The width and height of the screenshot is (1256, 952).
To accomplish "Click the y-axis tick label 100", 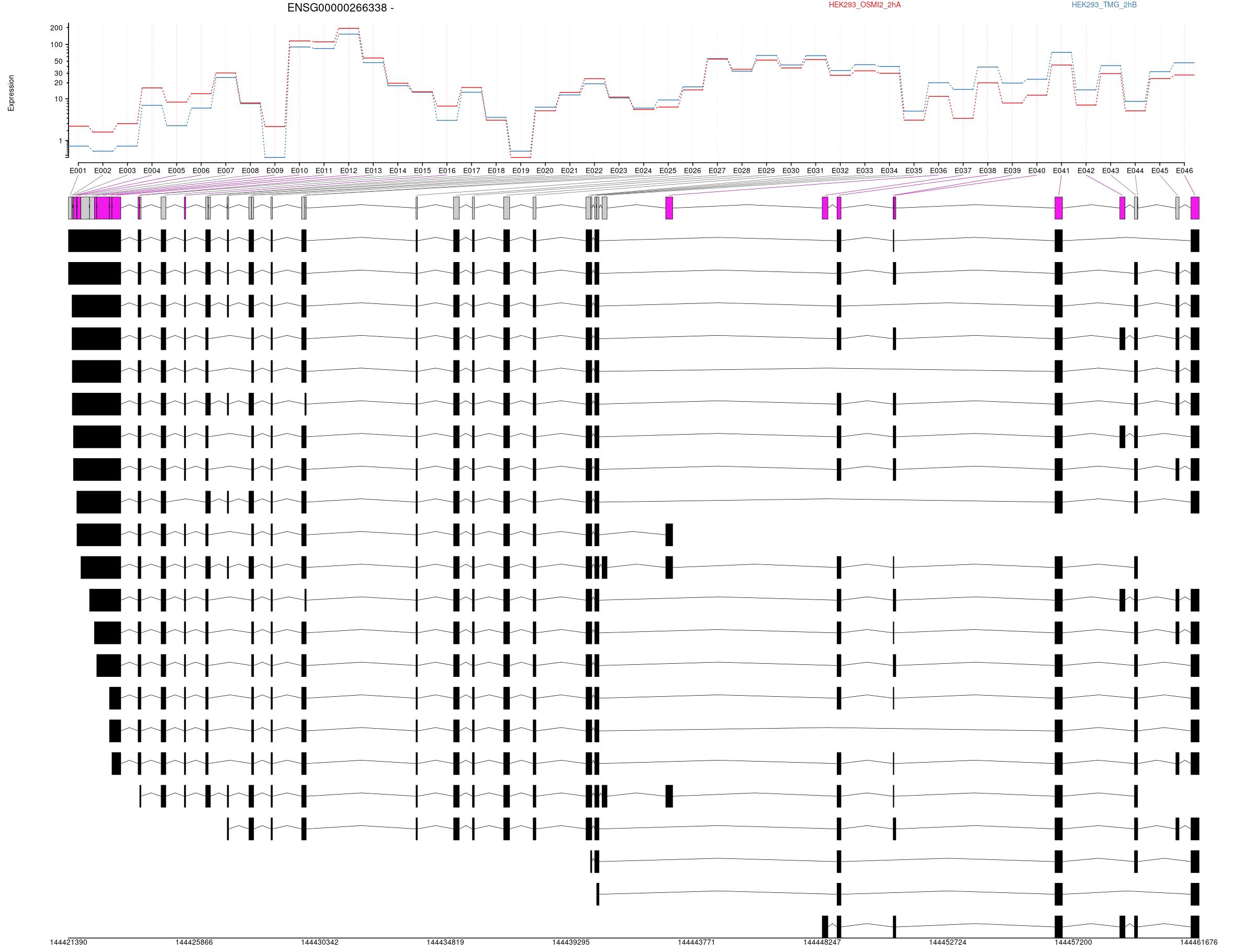I will pos(56,45).
